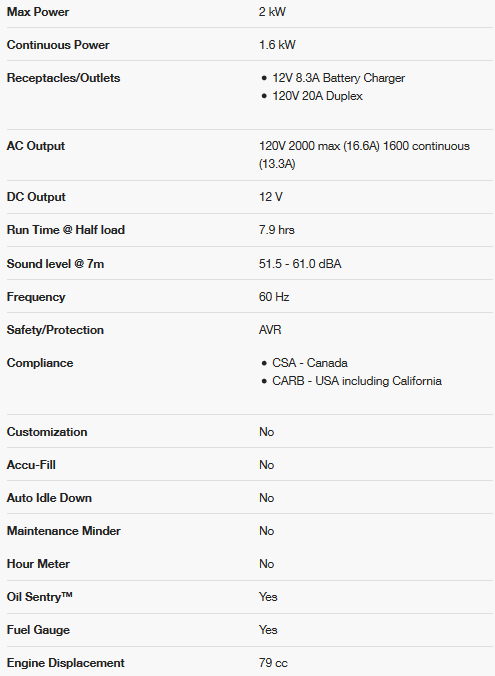This screenshot has width=495, height=676.
Task: Select the 12V 8.3A Battery Charger item
Action: pyautogui.click(x=338, y=78)
